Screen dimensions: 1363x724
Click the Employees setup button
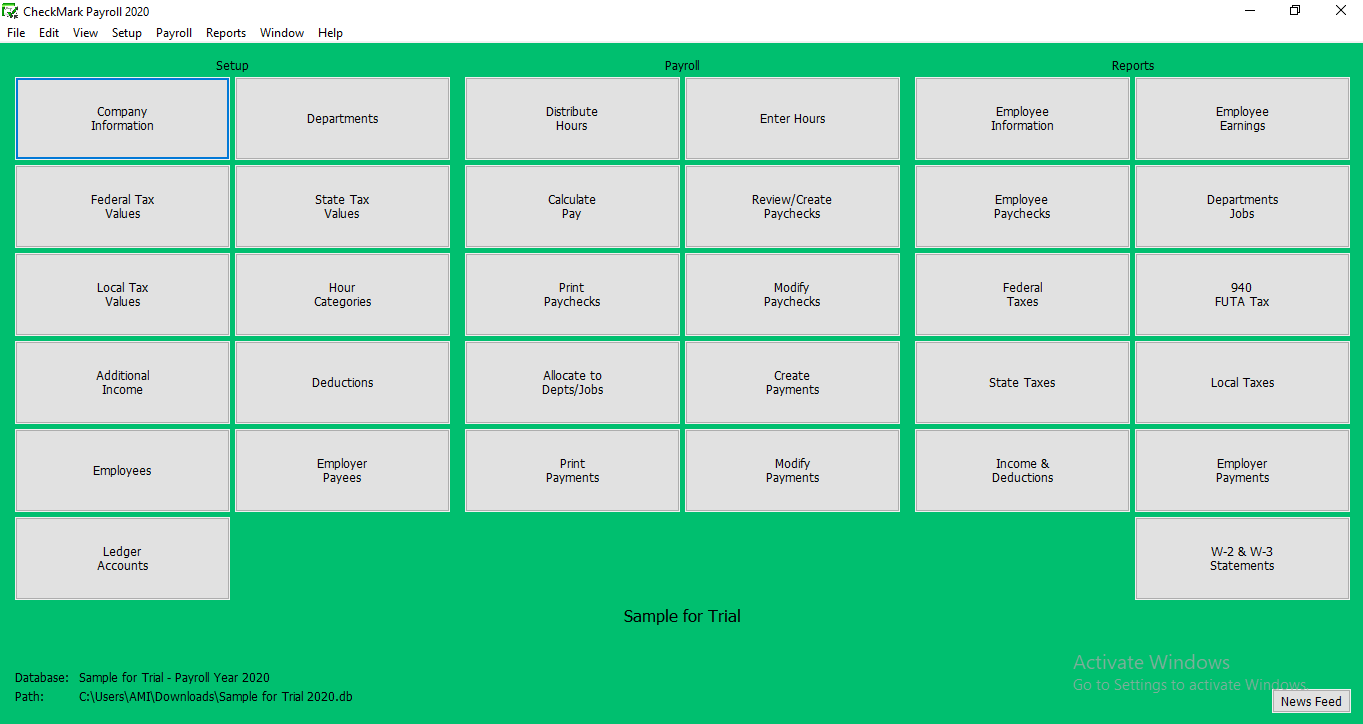pos(122,471)
